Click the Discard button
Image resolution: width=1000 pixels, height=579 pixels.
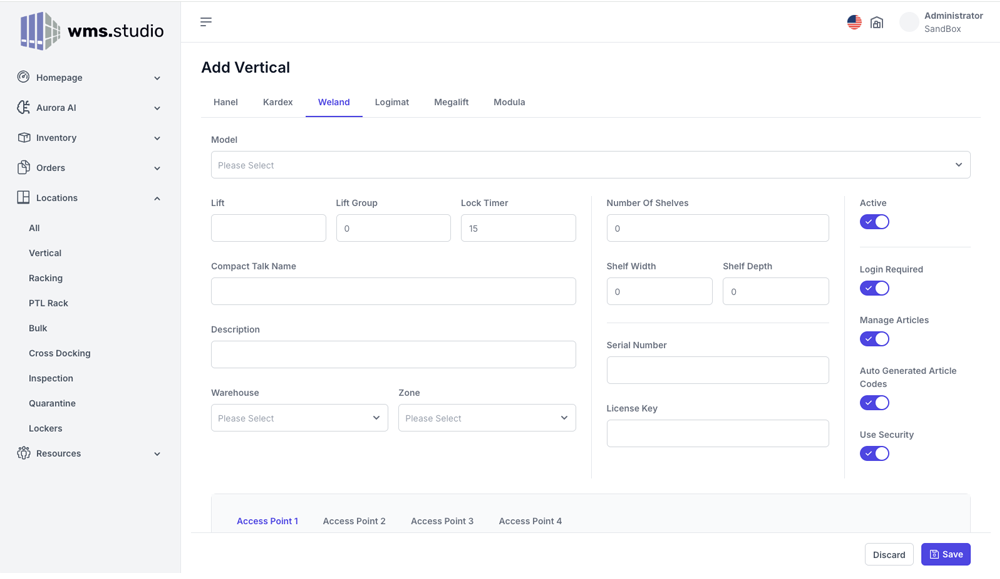coord(888,554)
